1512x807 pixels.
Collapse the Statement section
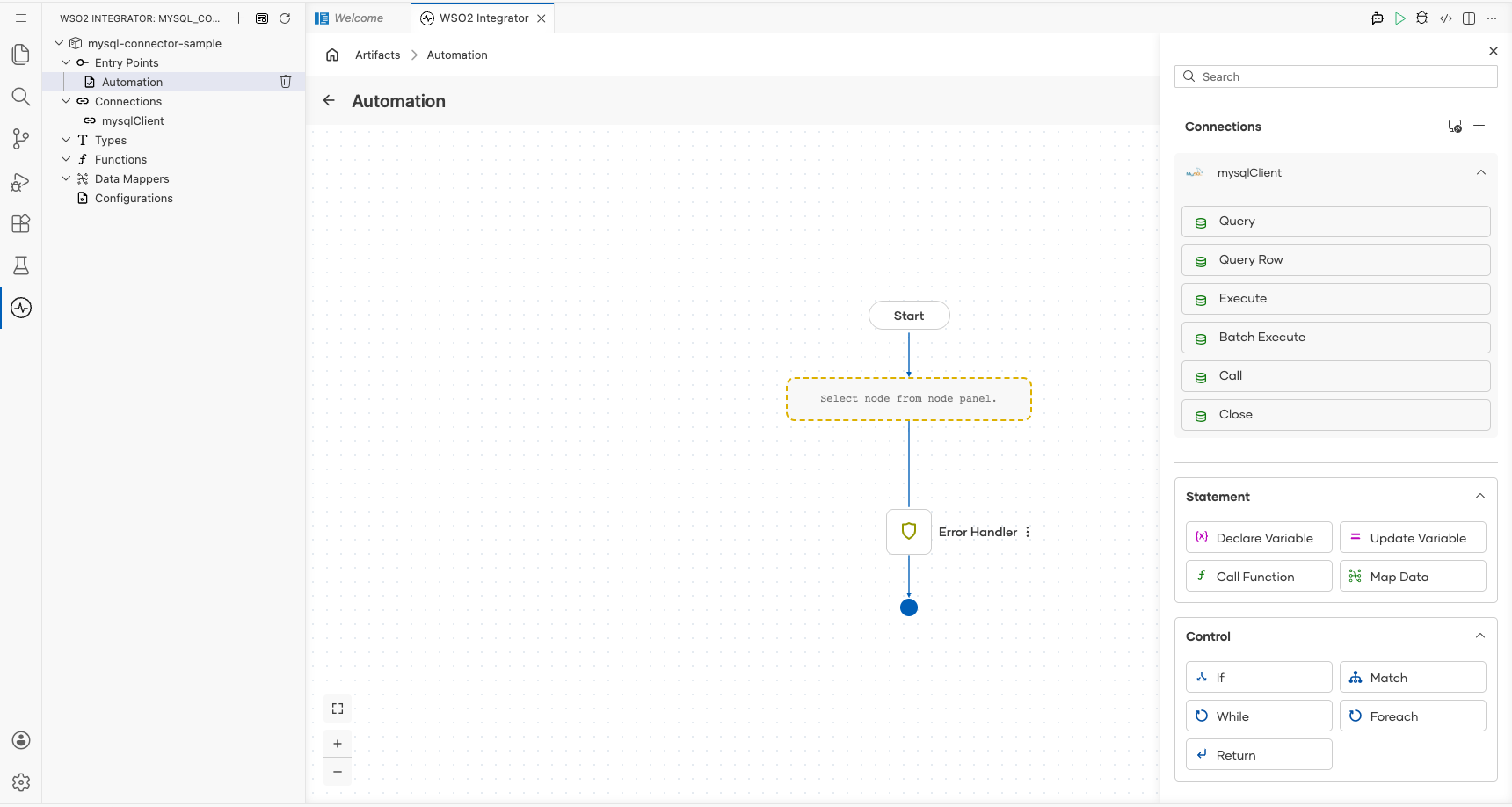[1480, 496]
